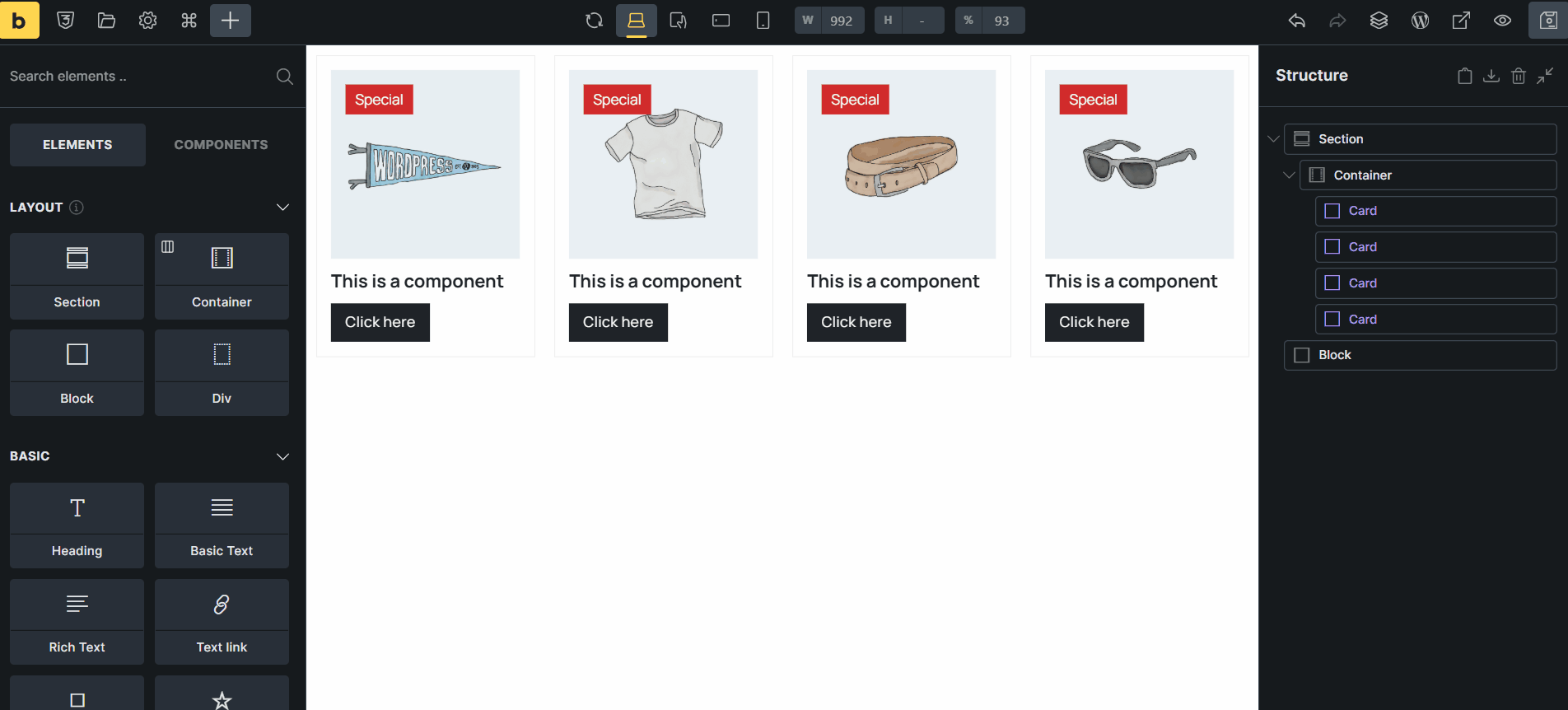Select the second Card in structure

1436,247
